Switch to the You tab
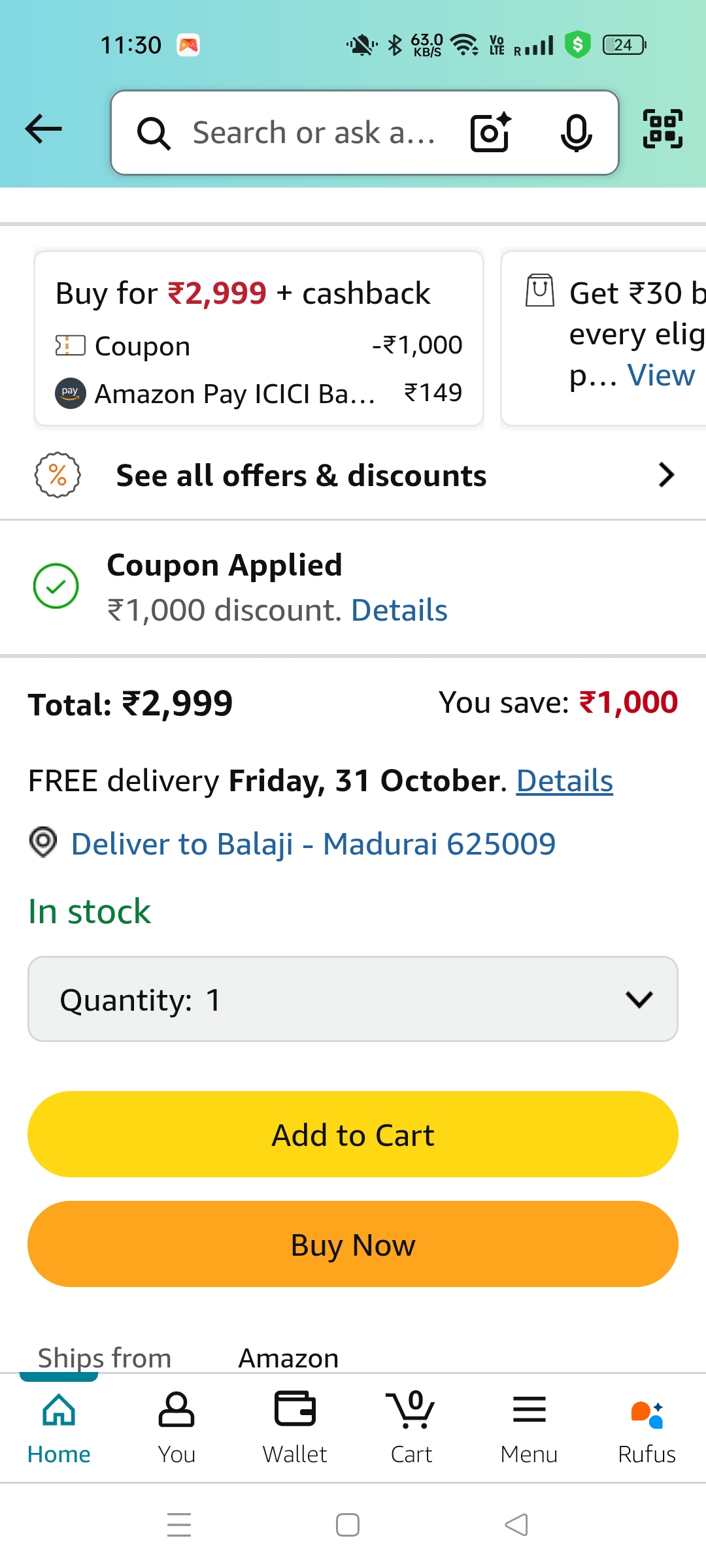706x1568 pixels. tap(176, 1426)
